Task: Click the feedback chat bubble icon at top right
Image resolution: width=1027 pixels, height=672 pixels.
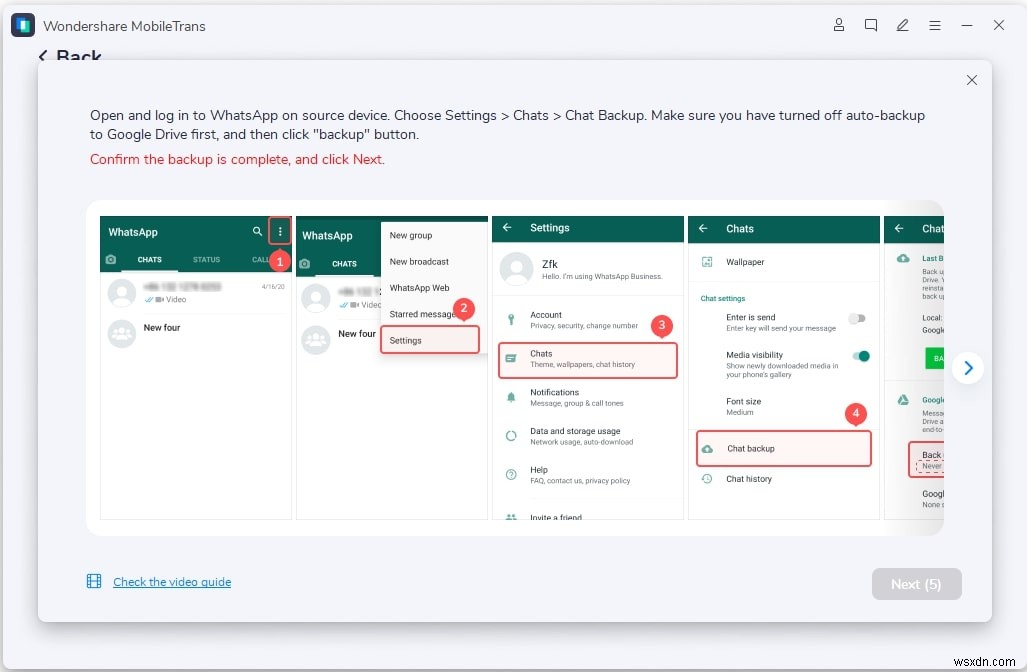Action: 871,25
